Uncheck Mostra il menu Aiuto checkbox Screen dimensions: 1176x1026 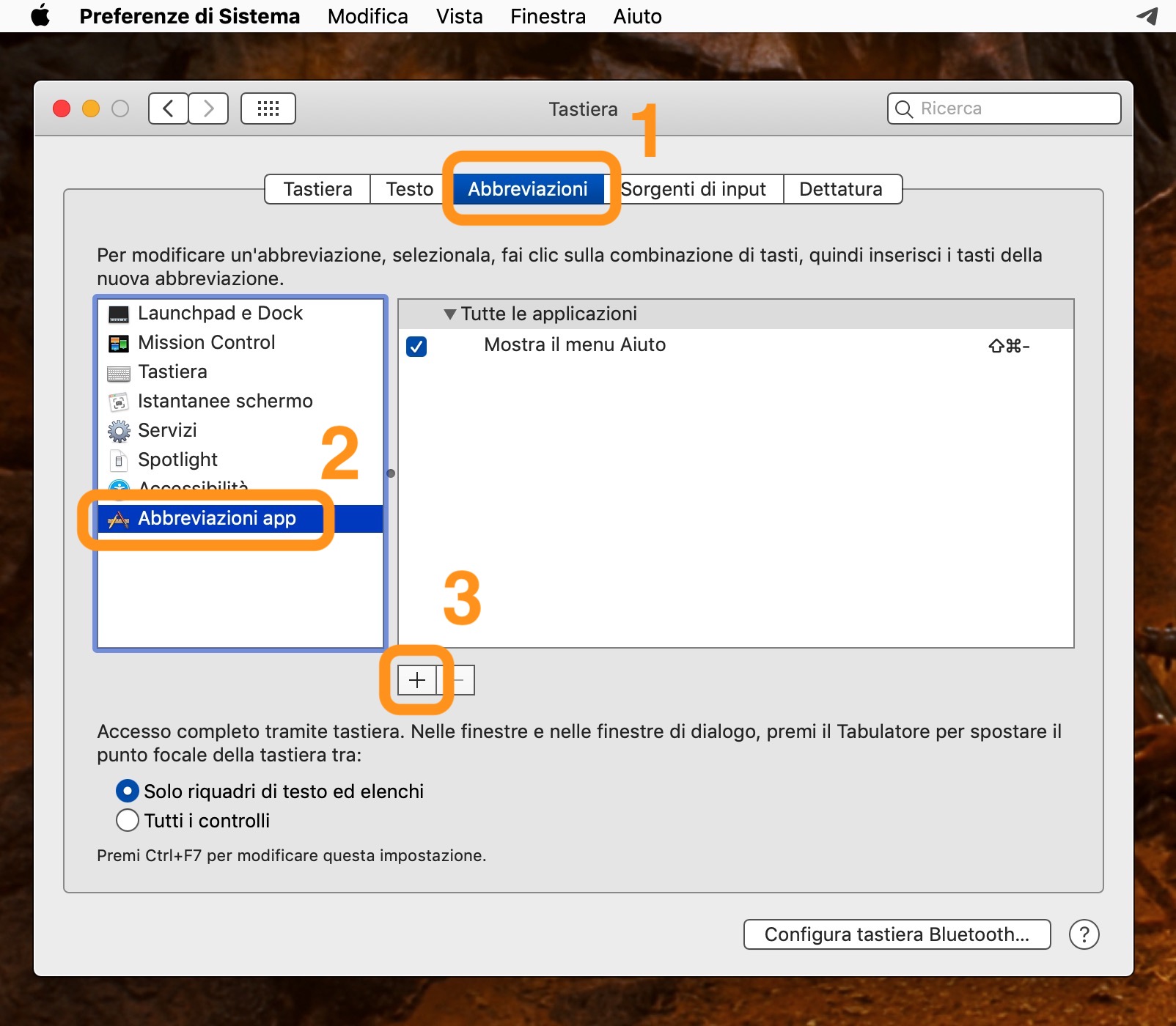[416, 346]
